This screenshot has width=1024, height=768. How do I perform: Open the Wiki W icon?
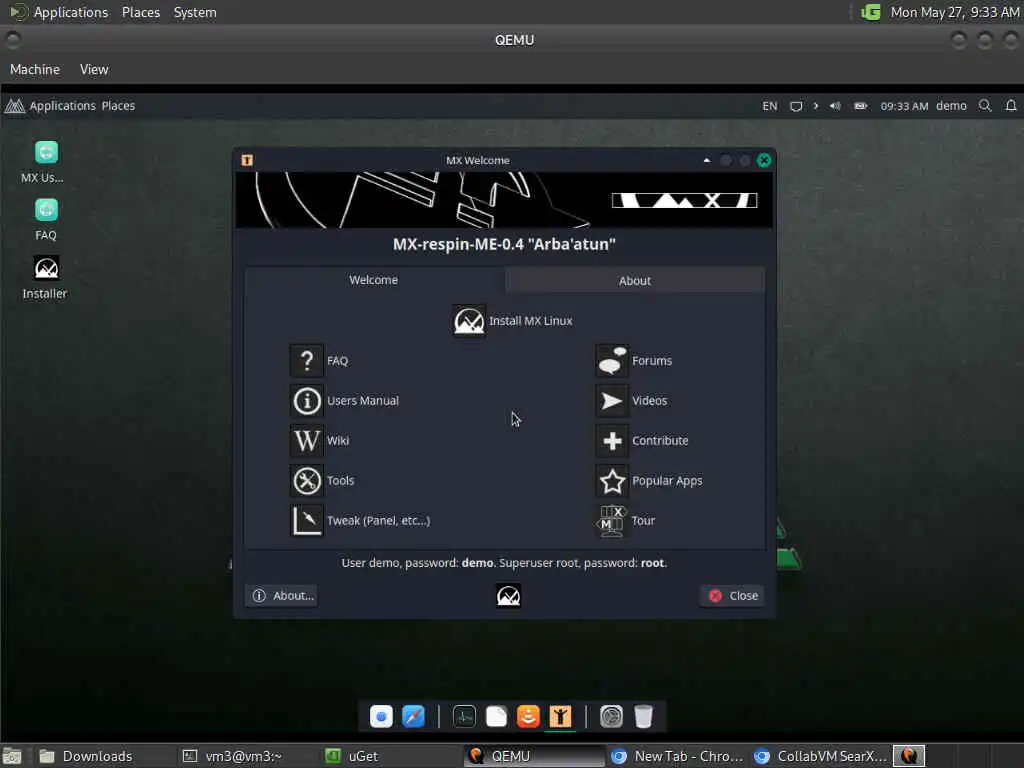click(x=306, y=440)
